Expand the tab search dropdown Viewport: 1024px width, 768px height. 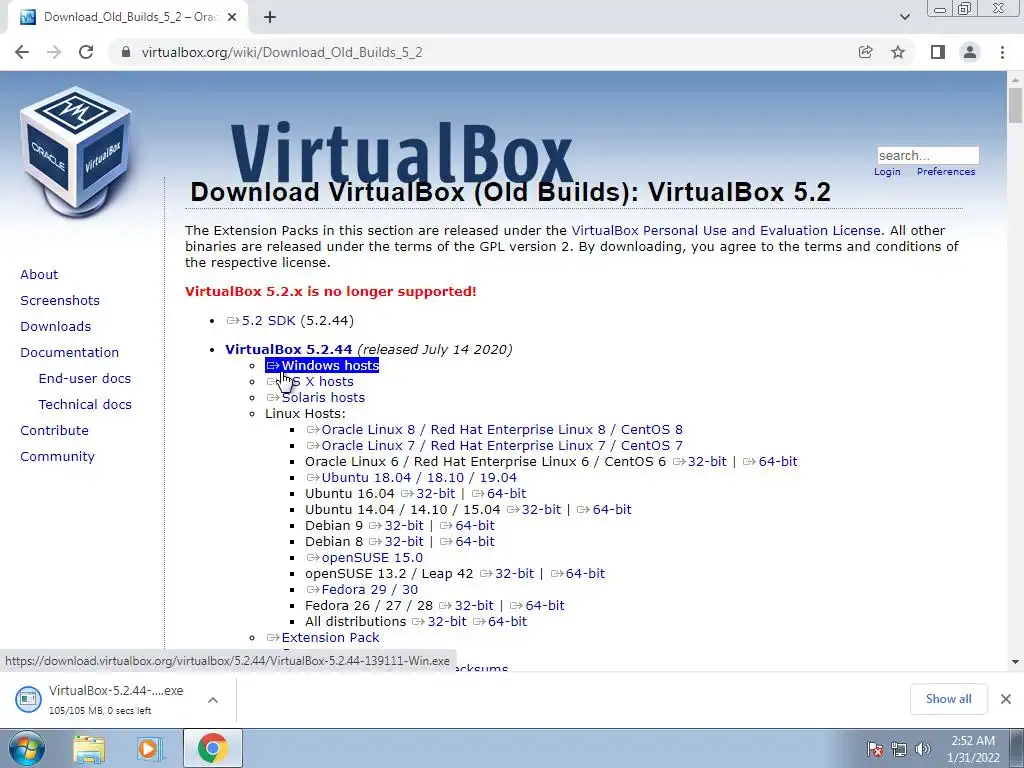(904, 17)
